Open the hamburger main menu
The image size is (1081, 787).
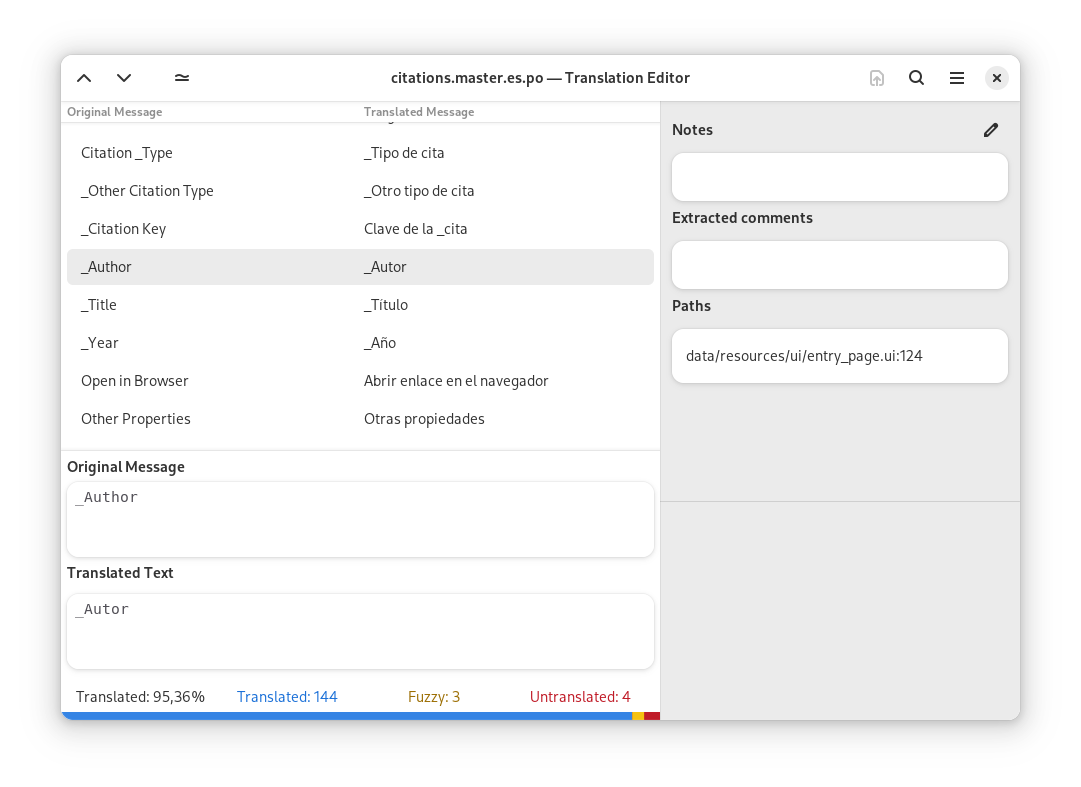coord(956,78)
